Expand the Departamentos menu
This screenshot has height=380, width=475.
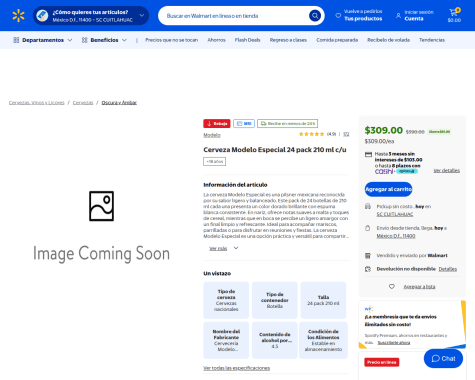point(43,40)
